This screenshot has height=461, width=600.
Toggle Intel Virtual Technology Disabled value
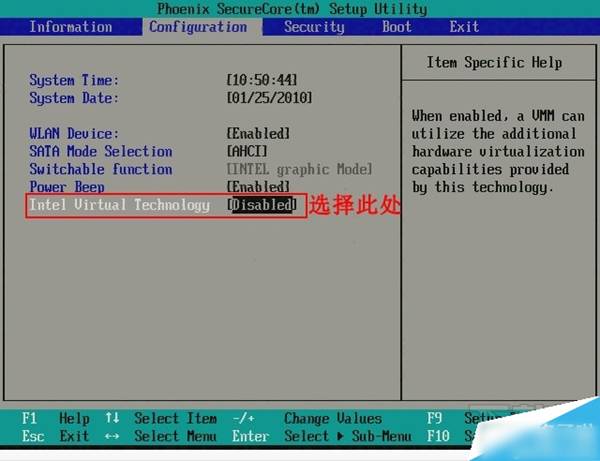[x=263, y=205]
